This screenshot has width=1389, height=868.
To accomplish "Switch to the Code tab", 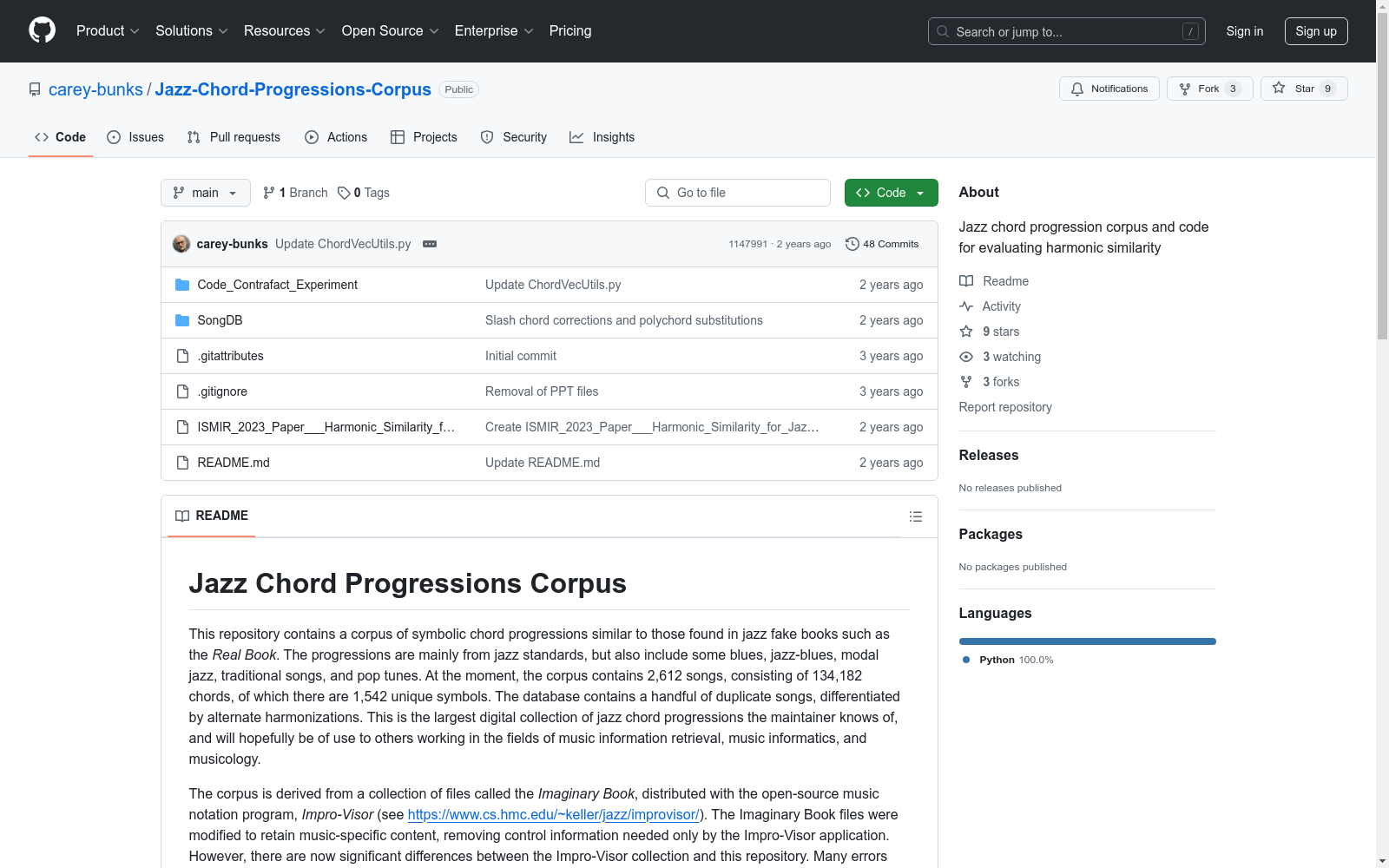I will click(x=60, y=137).
